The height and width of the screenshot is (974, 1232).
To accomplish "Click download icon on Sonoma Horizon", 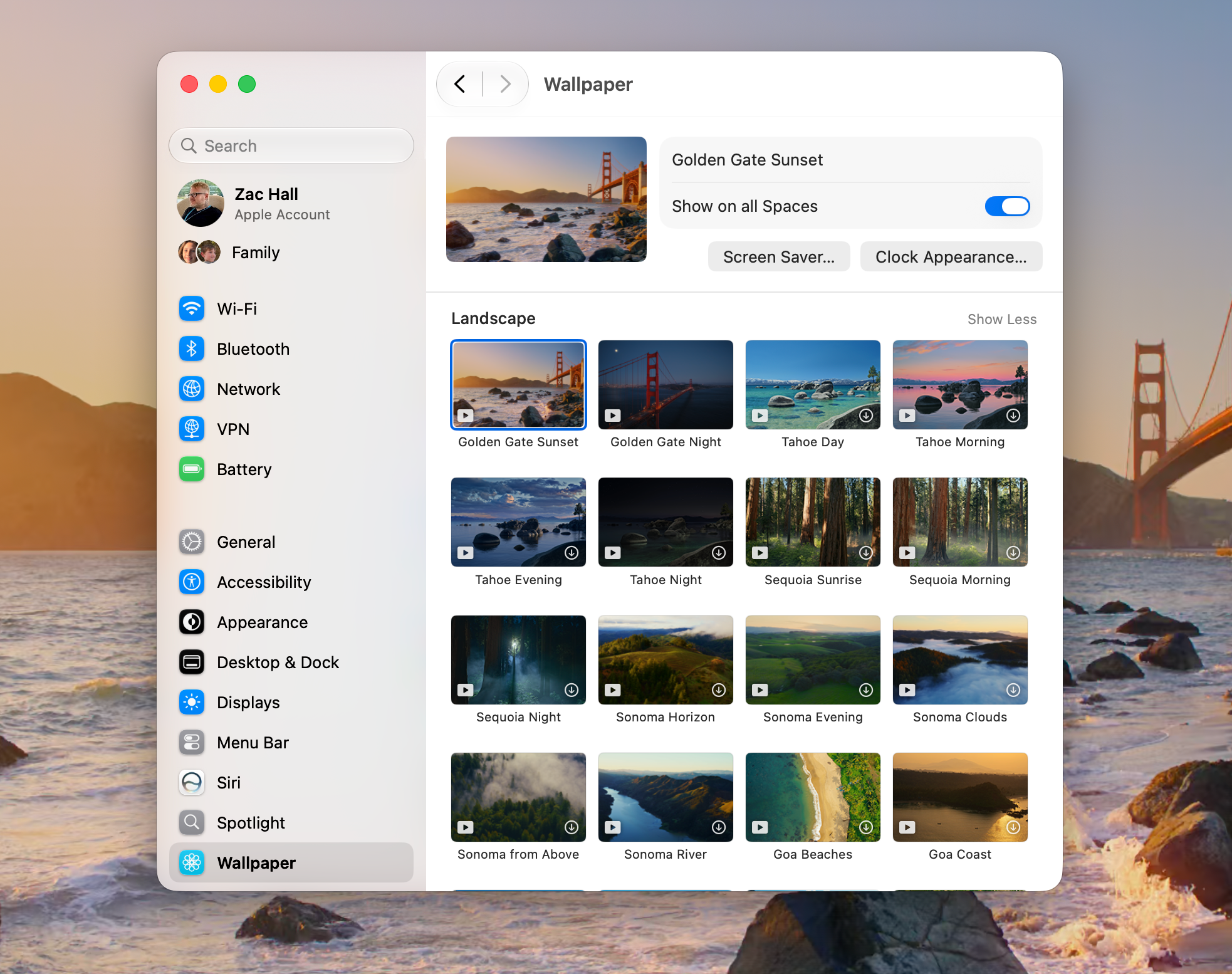I will (x=719, y=690).
